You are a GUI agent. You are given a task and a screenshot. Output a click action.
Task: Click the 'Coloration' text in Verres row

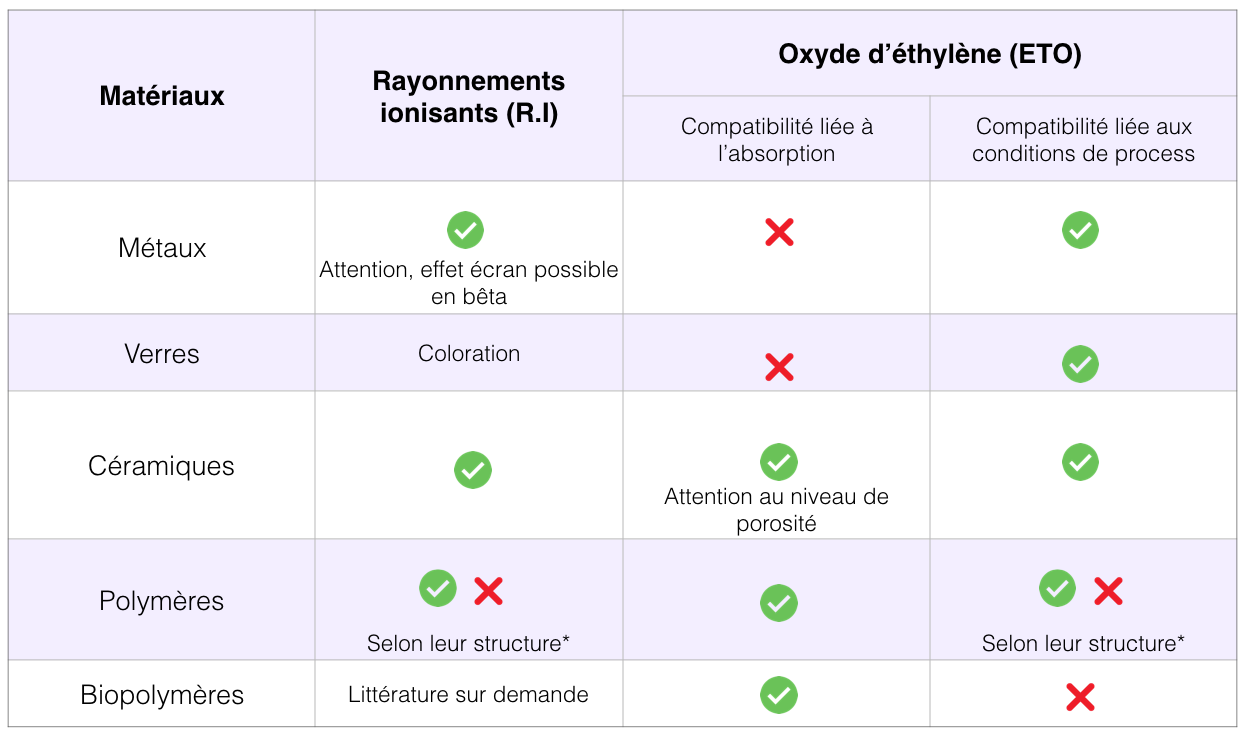point(469,354)
